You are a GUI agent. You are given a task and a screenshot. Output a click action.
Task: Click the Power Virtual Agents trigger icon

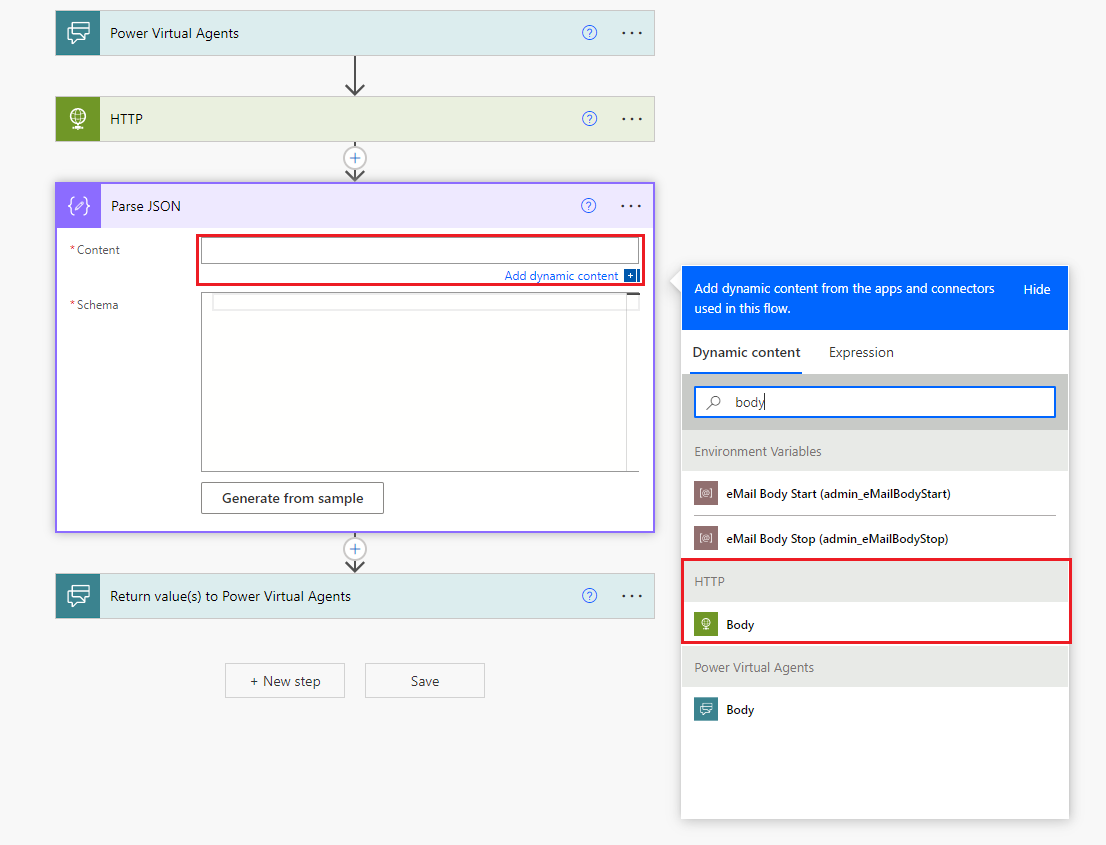(78, 33)
